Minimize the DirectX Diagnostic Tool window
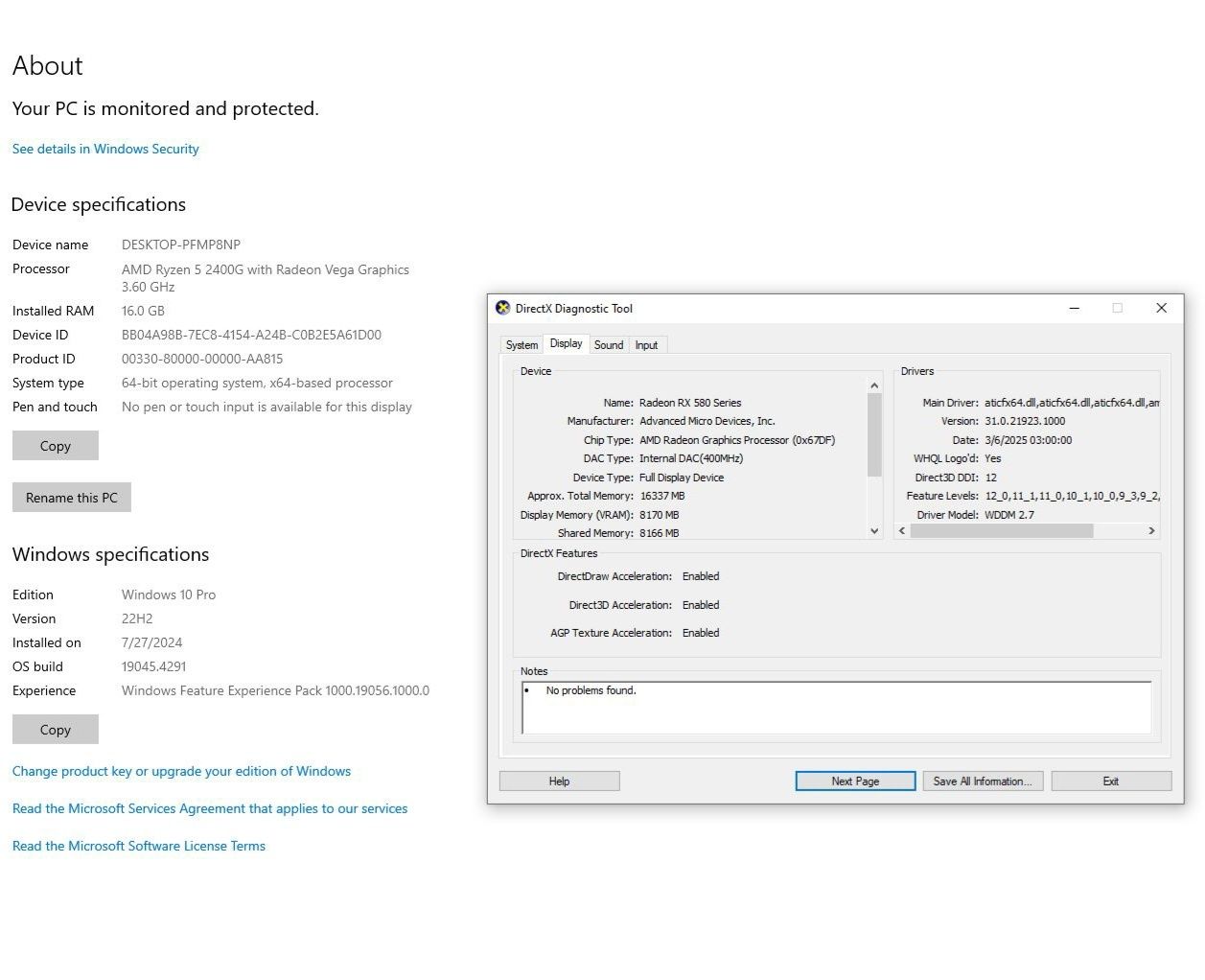 pyautogui.click(x=1075, y=308)
